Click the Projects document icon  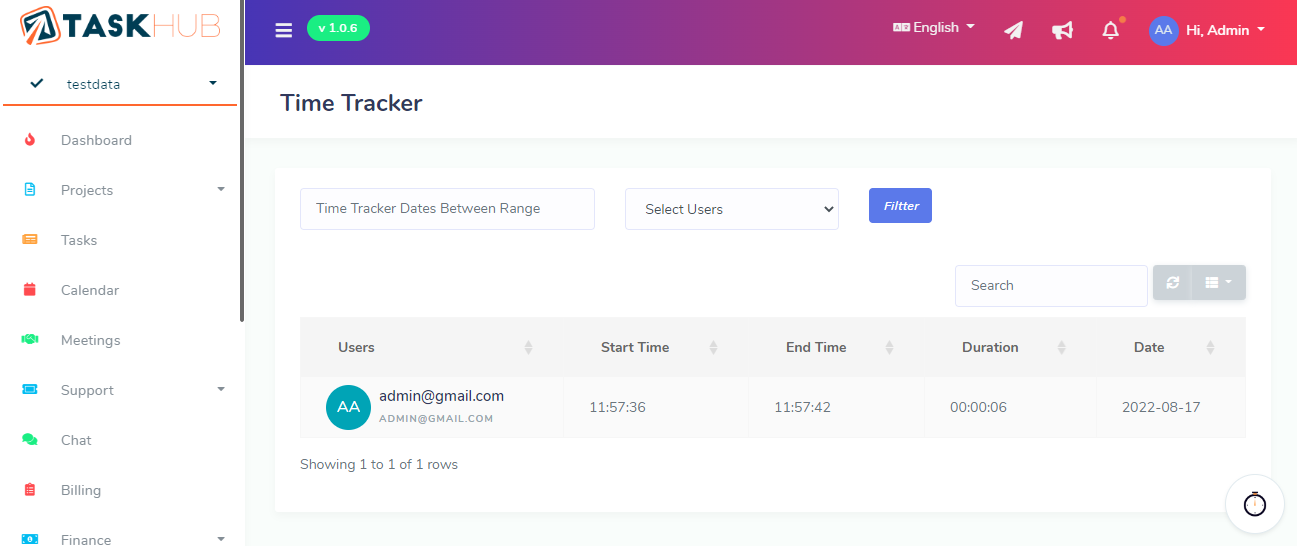pos(30,189)
